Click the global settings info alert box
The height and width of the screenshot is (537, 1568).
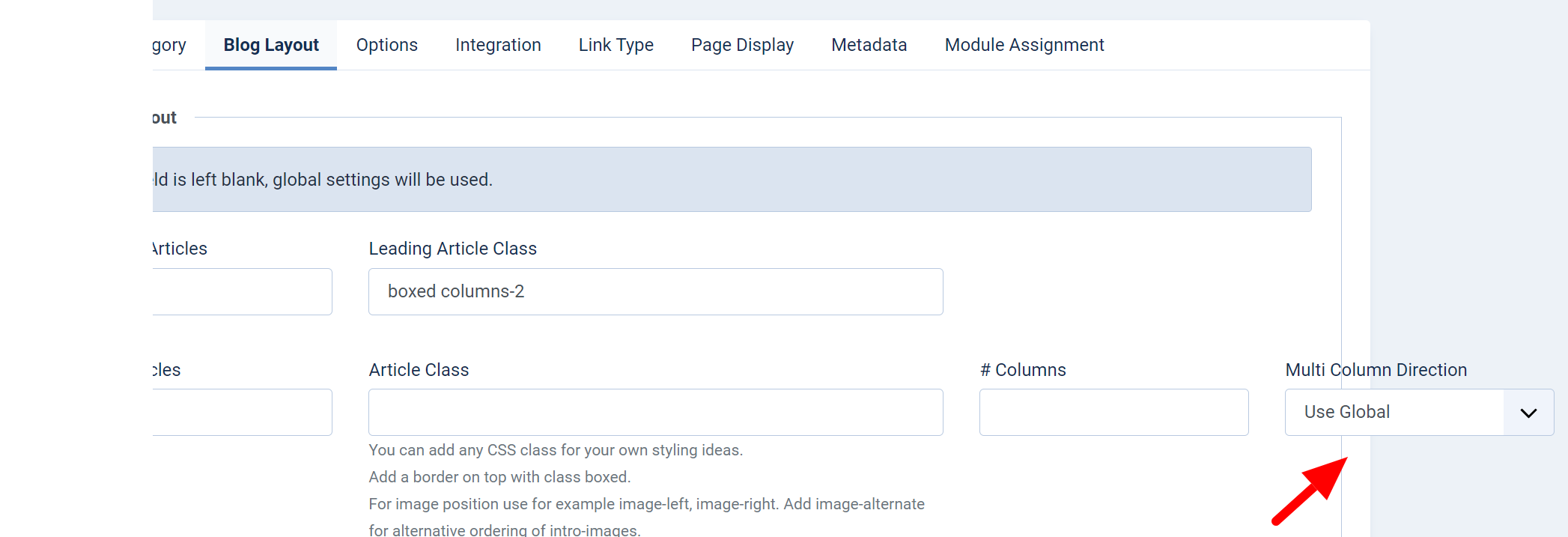[x=732, y=179]
